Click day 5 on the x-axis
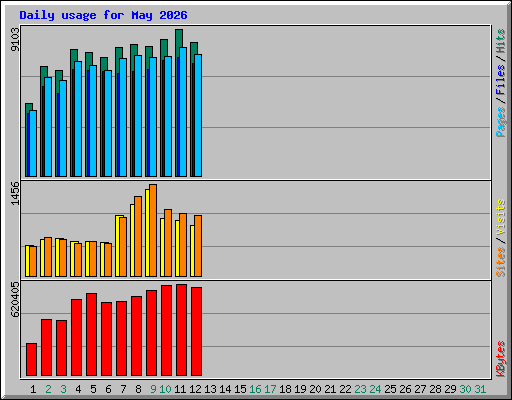 [x=93, y=389]
